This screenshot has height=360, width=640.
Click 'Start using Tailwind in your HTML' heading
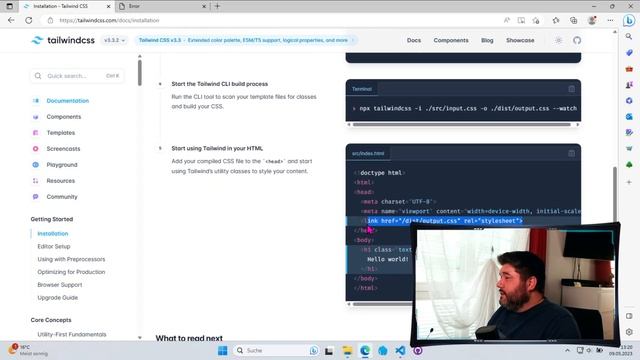click(x=217, y=148)
